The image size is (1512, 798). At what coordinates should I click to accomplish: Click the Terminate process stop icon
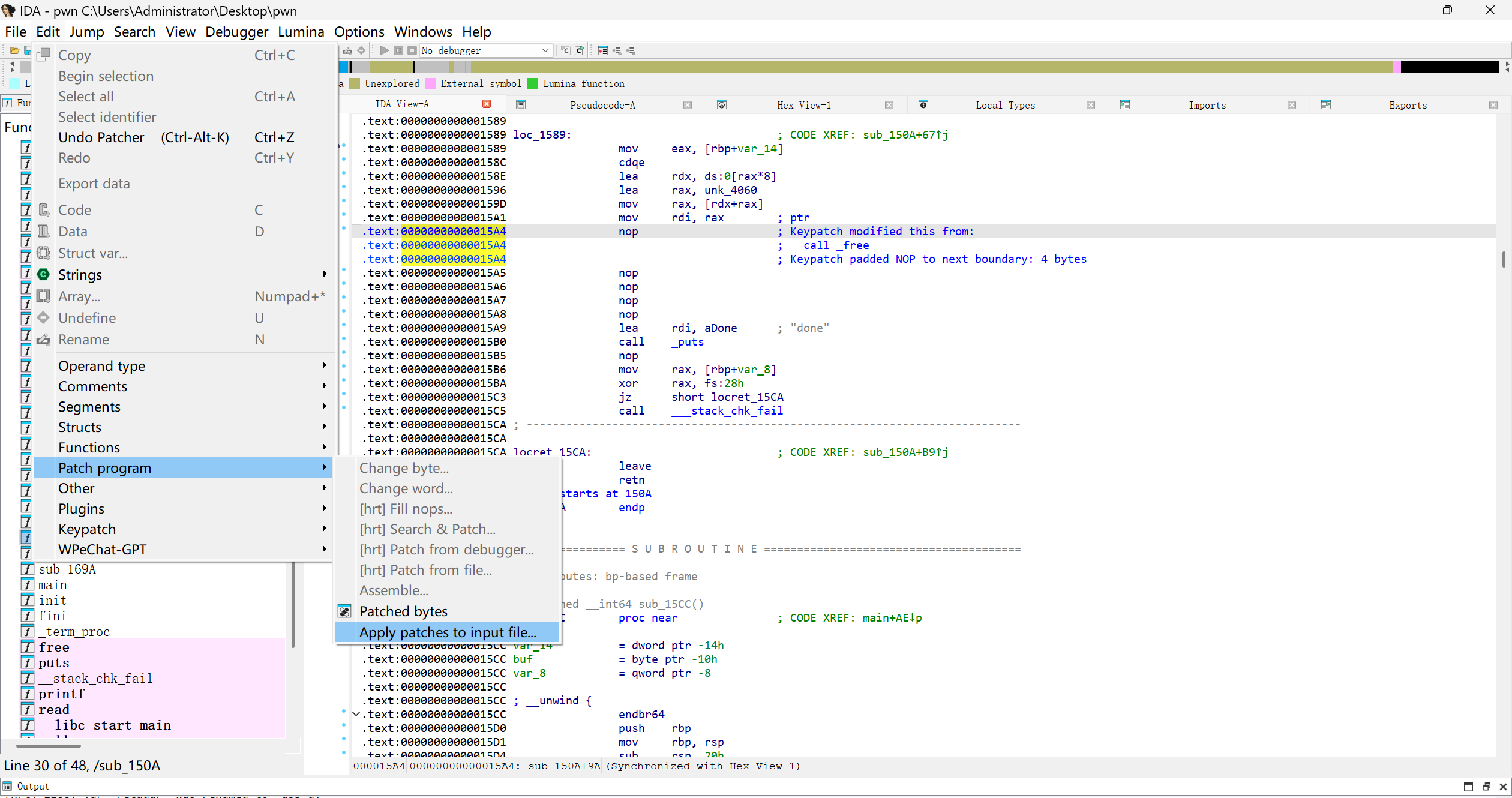tap(412, 50)
